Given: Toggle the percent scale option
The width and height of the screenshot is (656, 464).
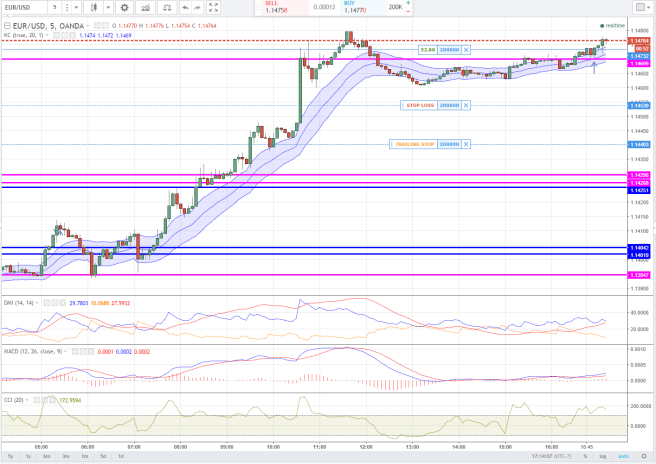Looking at the screenshot, I should click(x=584, y=456).
